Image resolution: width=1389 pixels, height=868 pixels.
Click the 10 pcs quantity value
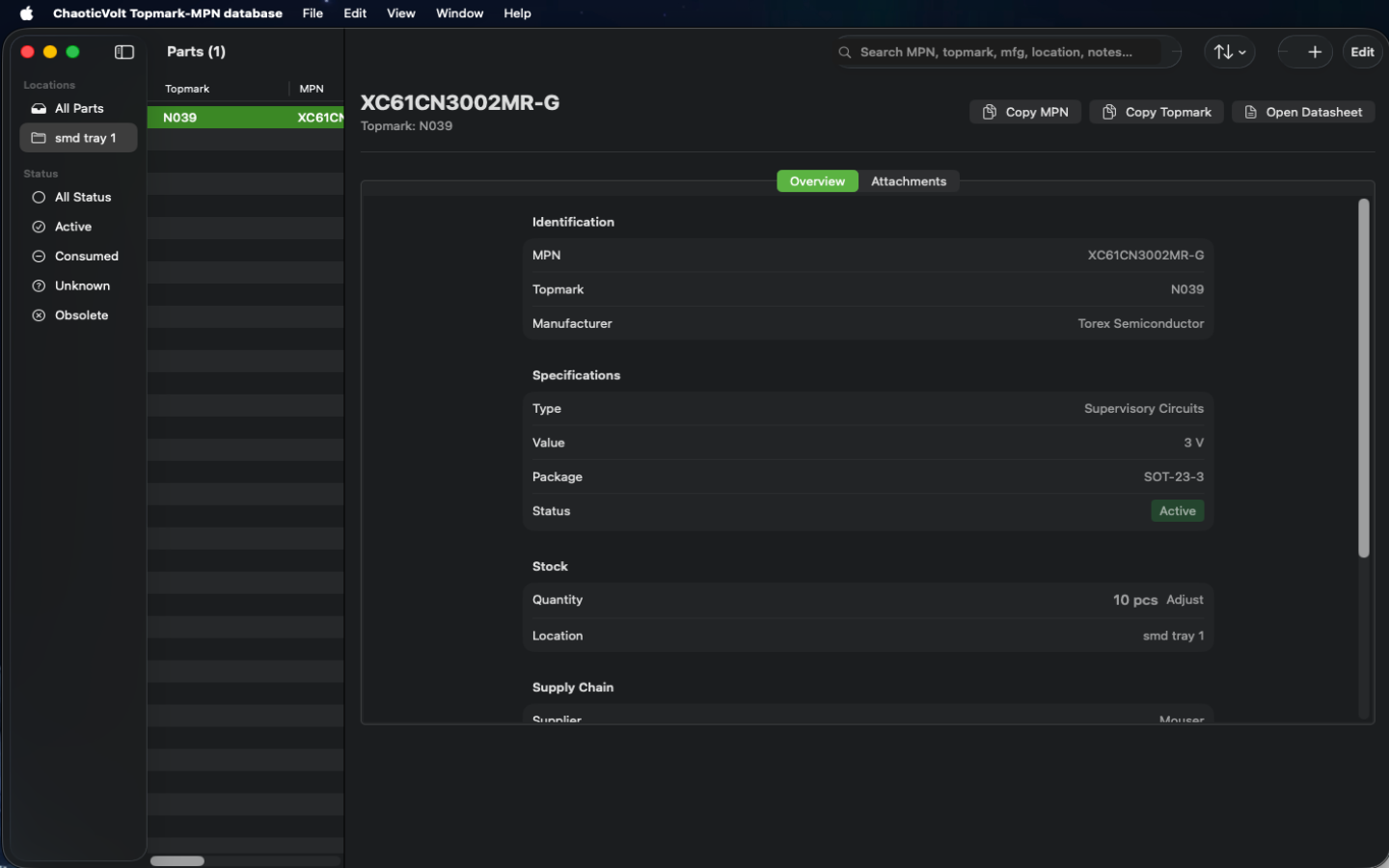click(x=1135, y=600)
